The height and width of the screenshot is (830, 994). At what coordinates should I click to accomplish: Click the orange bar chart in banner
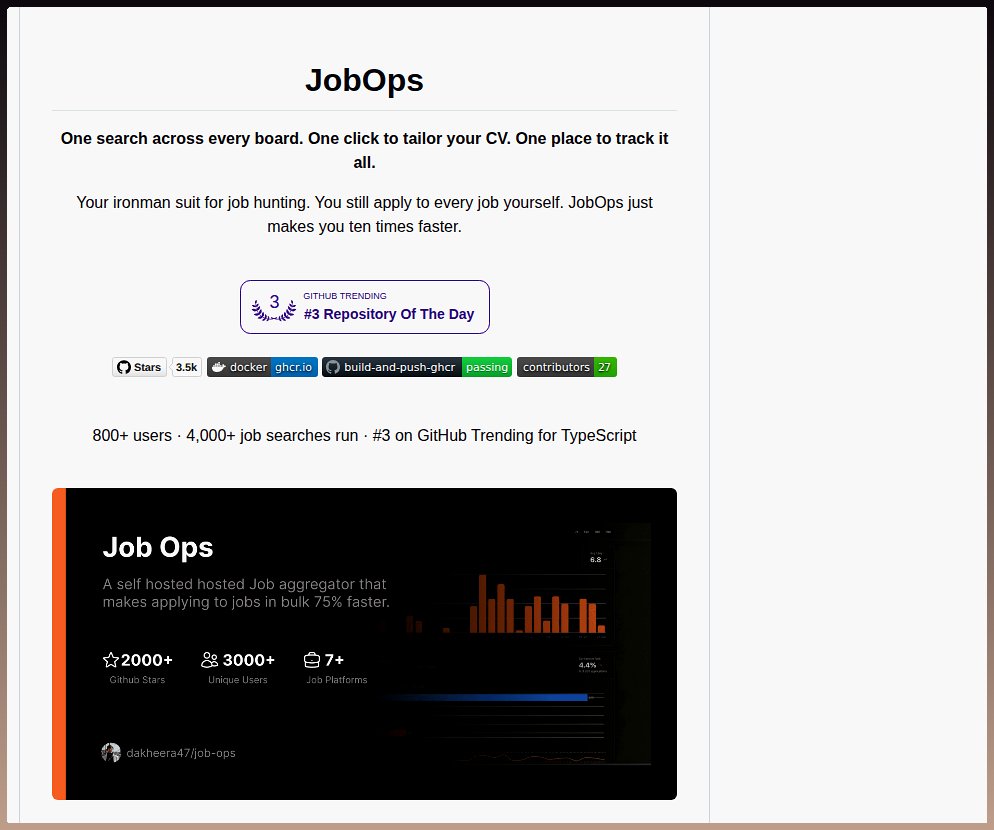pos(537,604)
